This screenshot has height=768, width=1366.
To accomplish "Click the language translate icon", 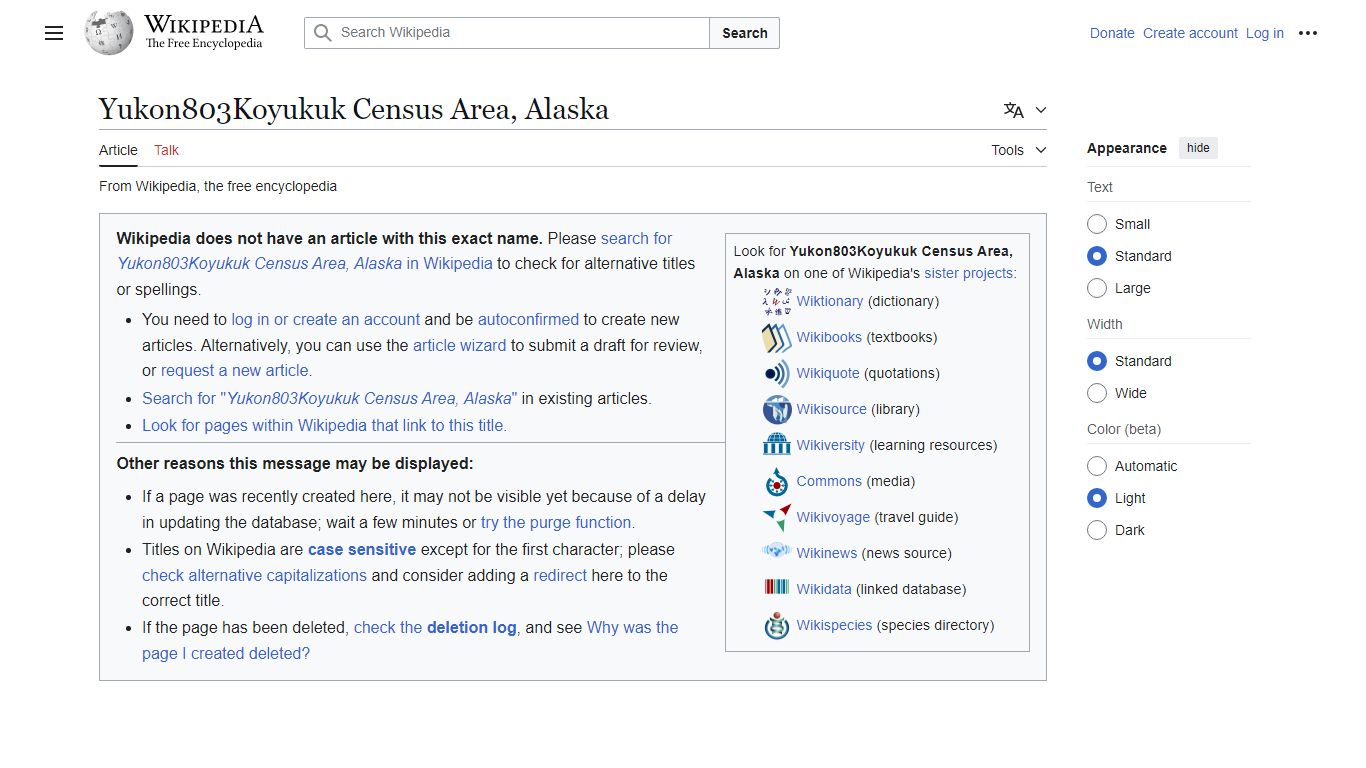I will coord(1014,110).
